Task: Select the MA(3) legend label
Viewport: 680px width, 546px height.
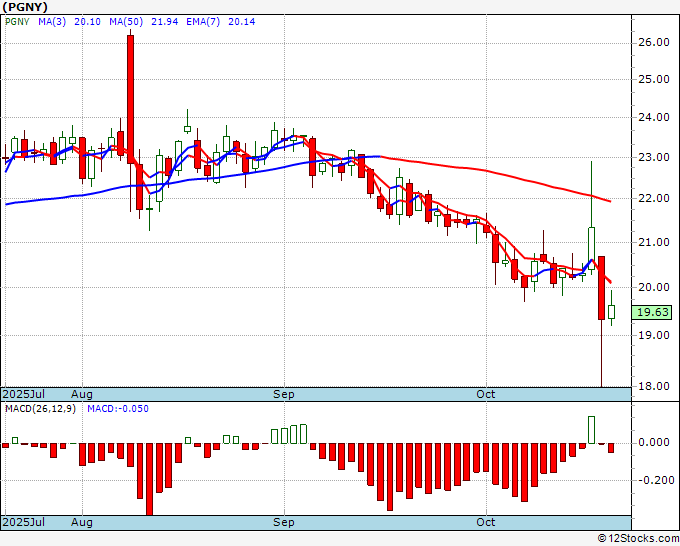Action: click(52, 22)
